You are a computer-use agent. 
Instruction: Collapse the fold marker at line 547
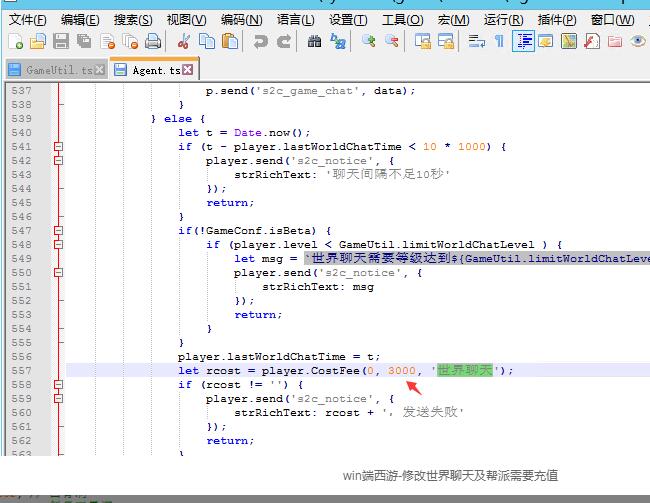click(58, 231)
